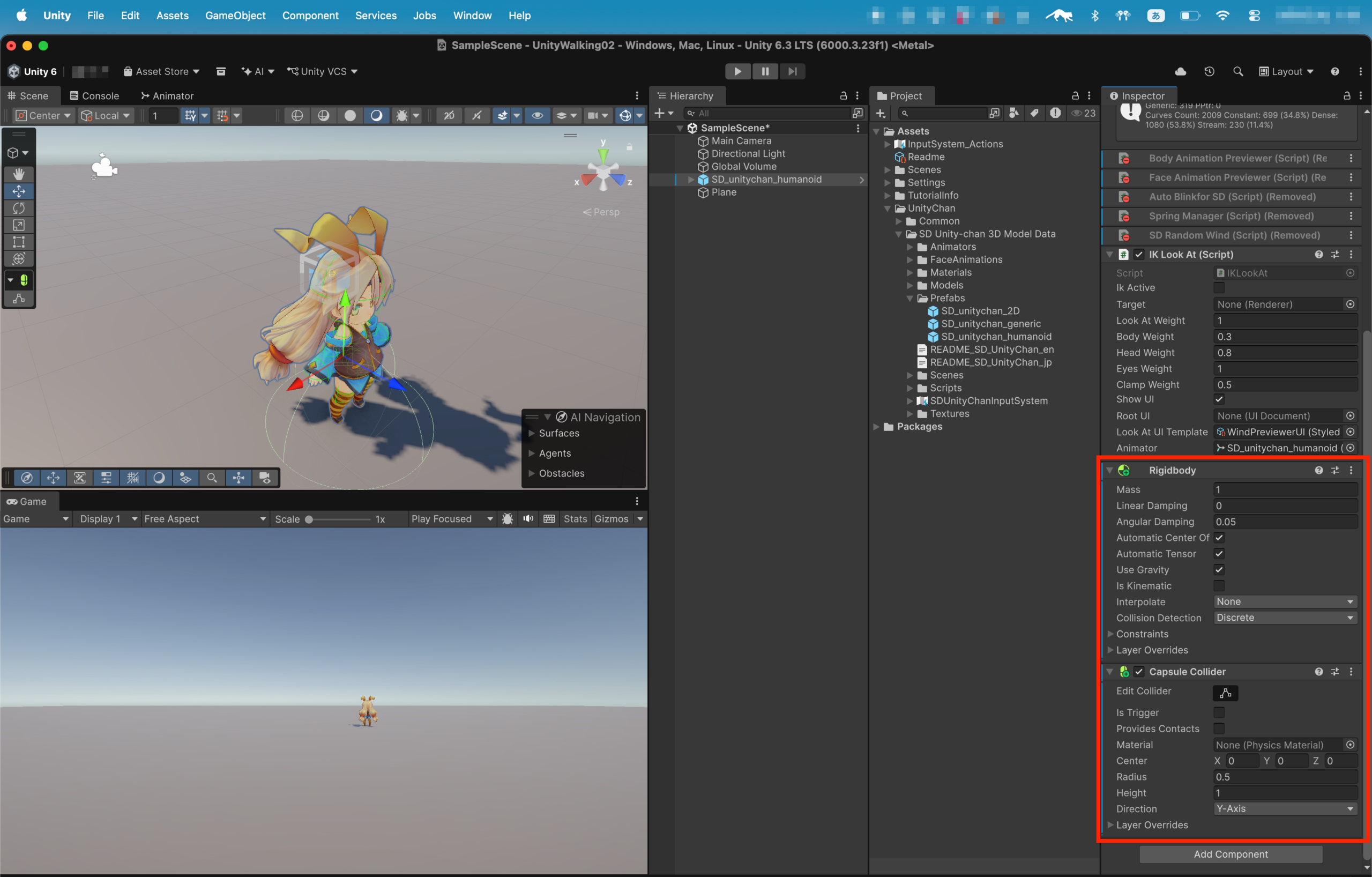Pick target object for Animator field
Screen dimensions: 1372x877
point(1351,448)
